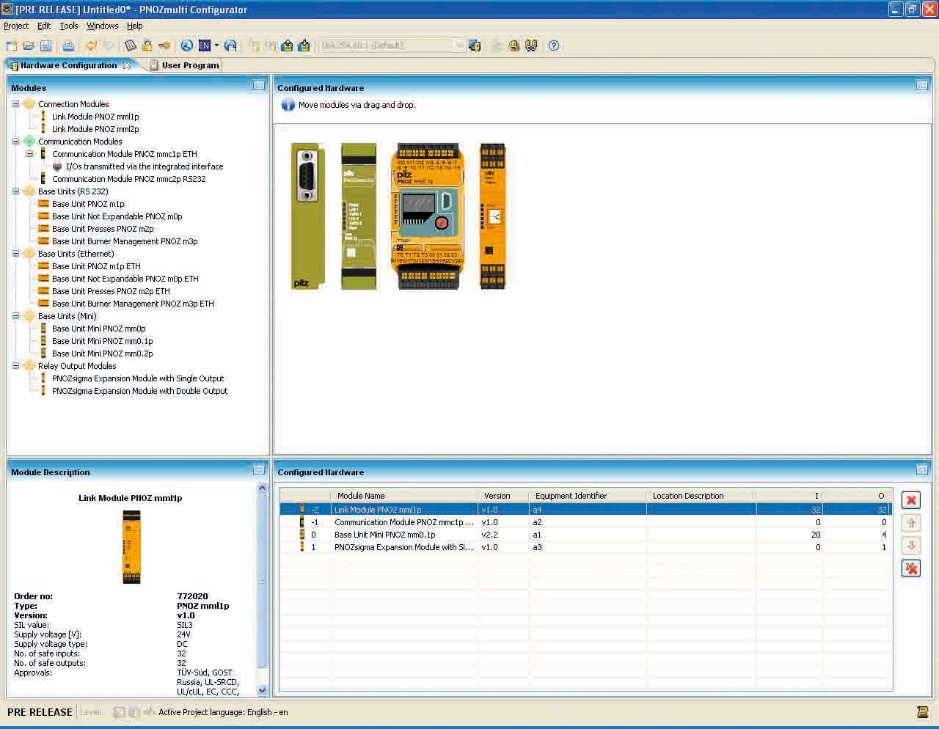The width and height of the screenshot is (939, 729).
Task: Click the PNOZ mm0.1p base unit image
Action: [x=428, y=216]
